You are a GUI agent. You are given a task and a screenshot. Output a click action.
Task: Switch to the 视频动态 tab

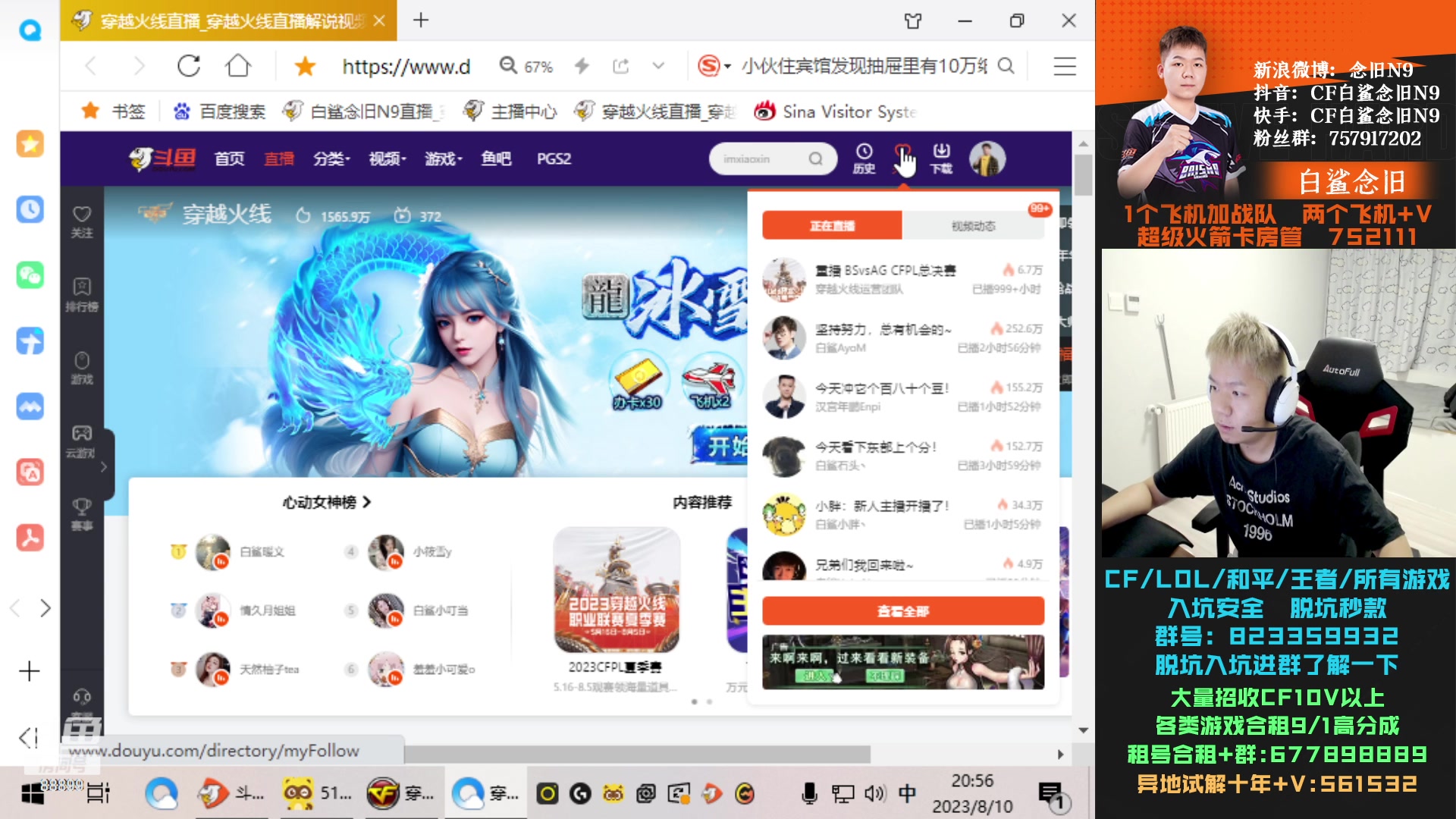pyautogui.click(x=974, y=225)
